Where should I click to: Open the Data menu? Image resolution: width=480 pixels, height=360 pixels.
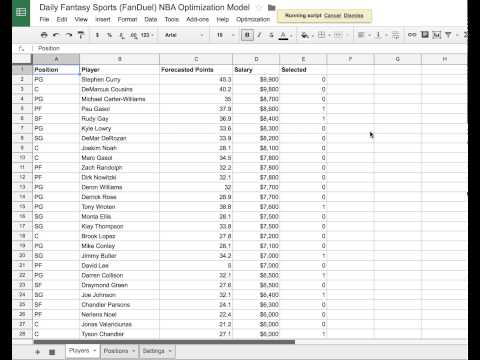pyautogui.click(x=151, y=19)
